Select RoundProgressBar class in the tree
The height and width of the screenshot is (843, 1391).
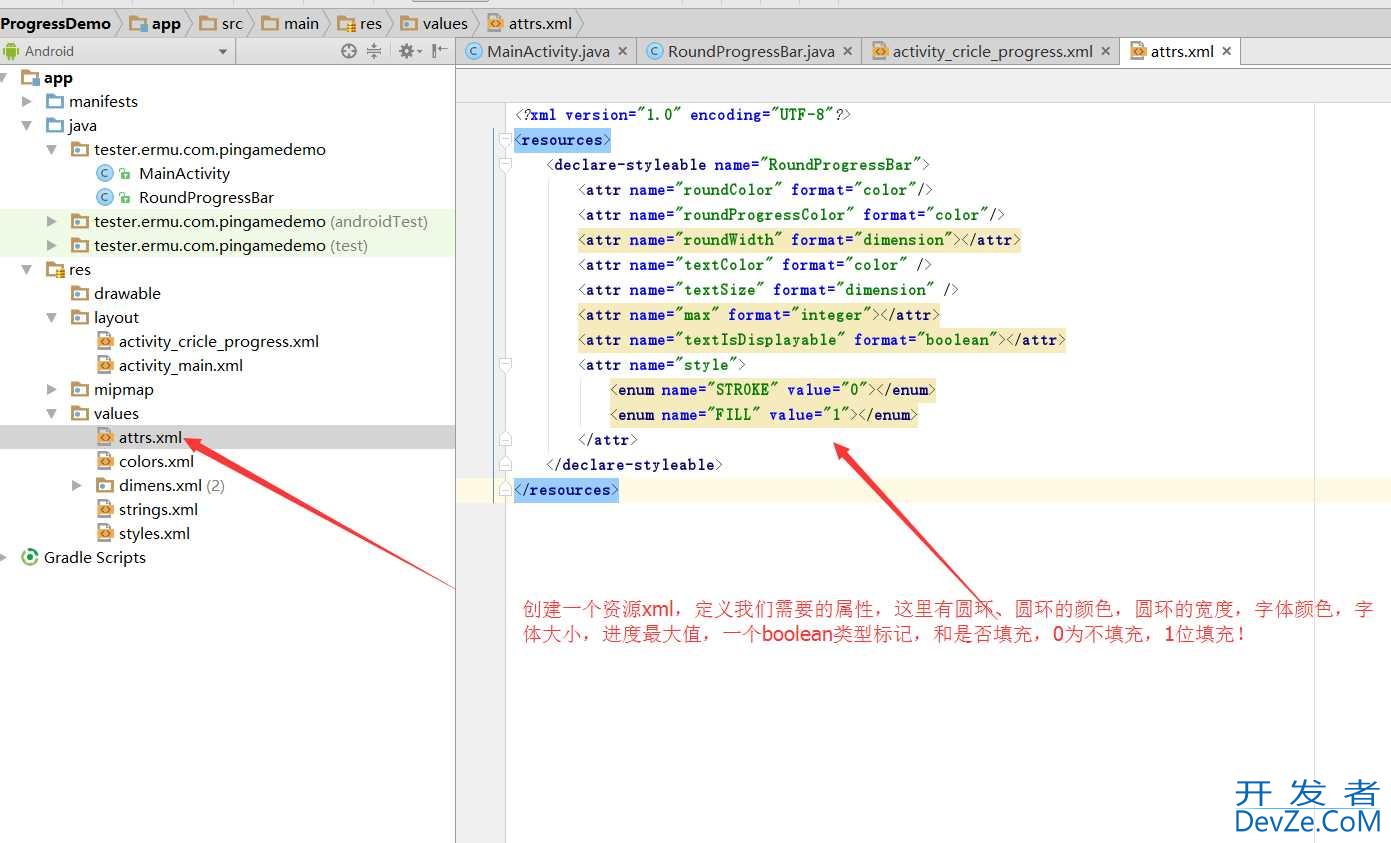point(206,197)
